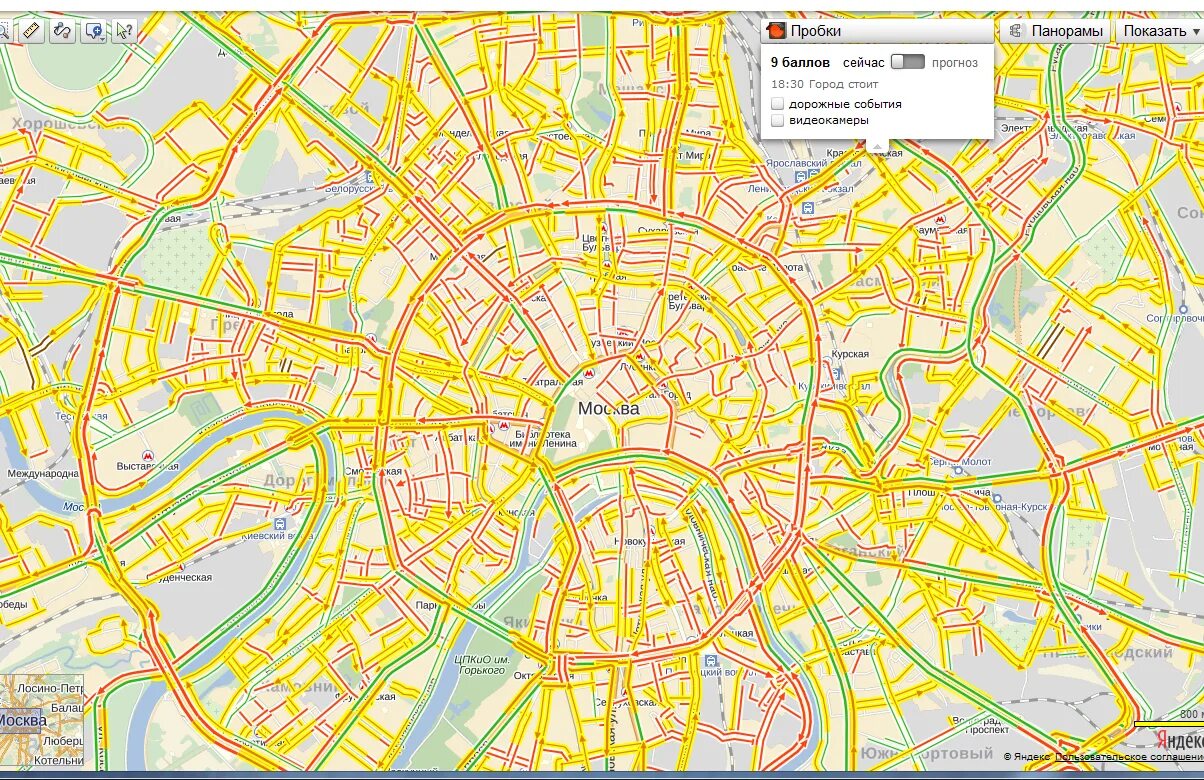Click the Москва box in minimap
Screen dimensions: 1204x780
[22, 720]
